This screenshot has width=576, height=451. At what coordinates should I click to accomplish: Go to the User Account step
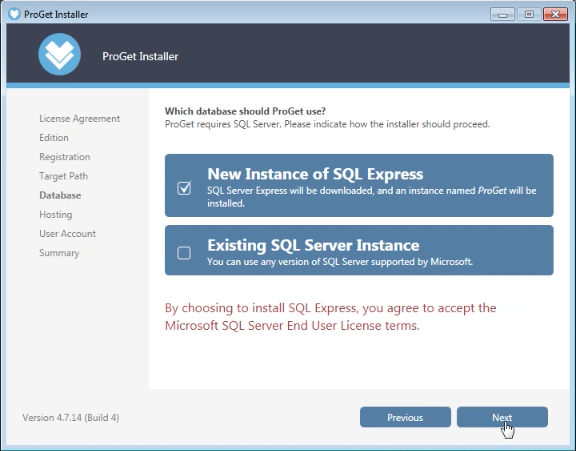[68, 234]
